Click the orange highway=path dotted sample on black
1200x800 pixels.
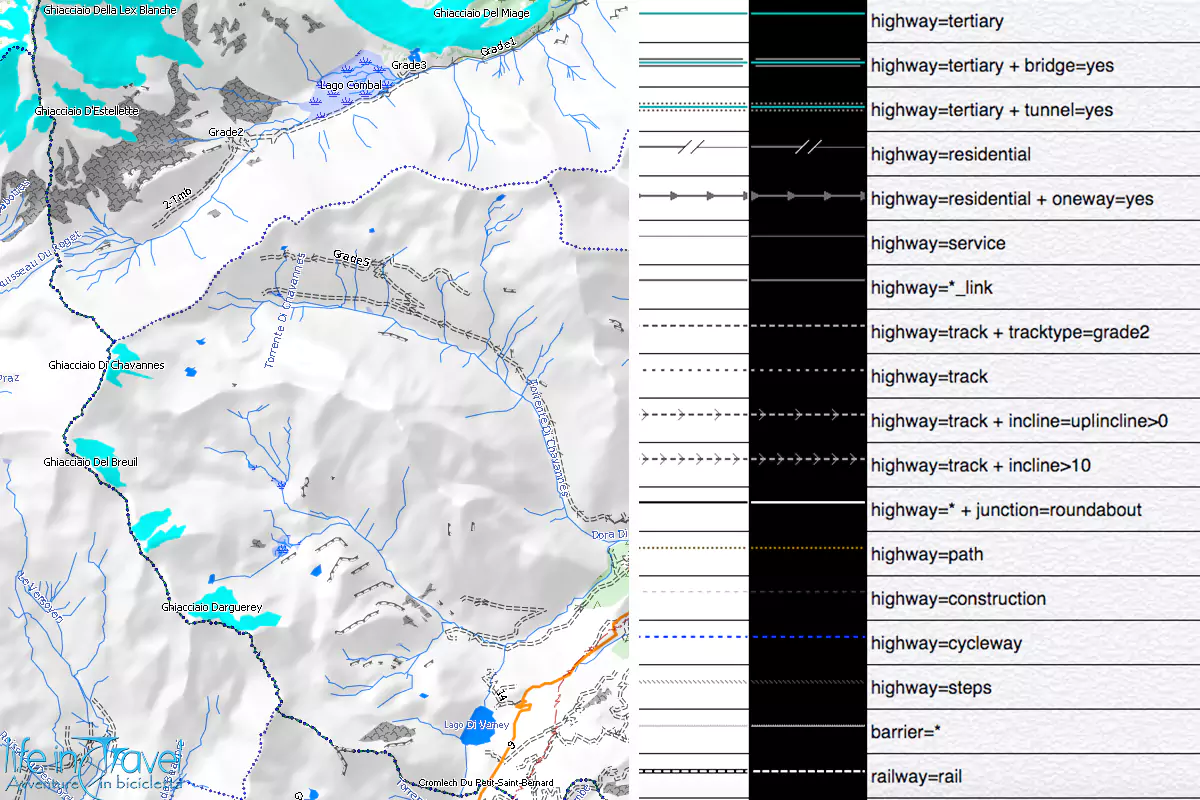coord(807,548)
